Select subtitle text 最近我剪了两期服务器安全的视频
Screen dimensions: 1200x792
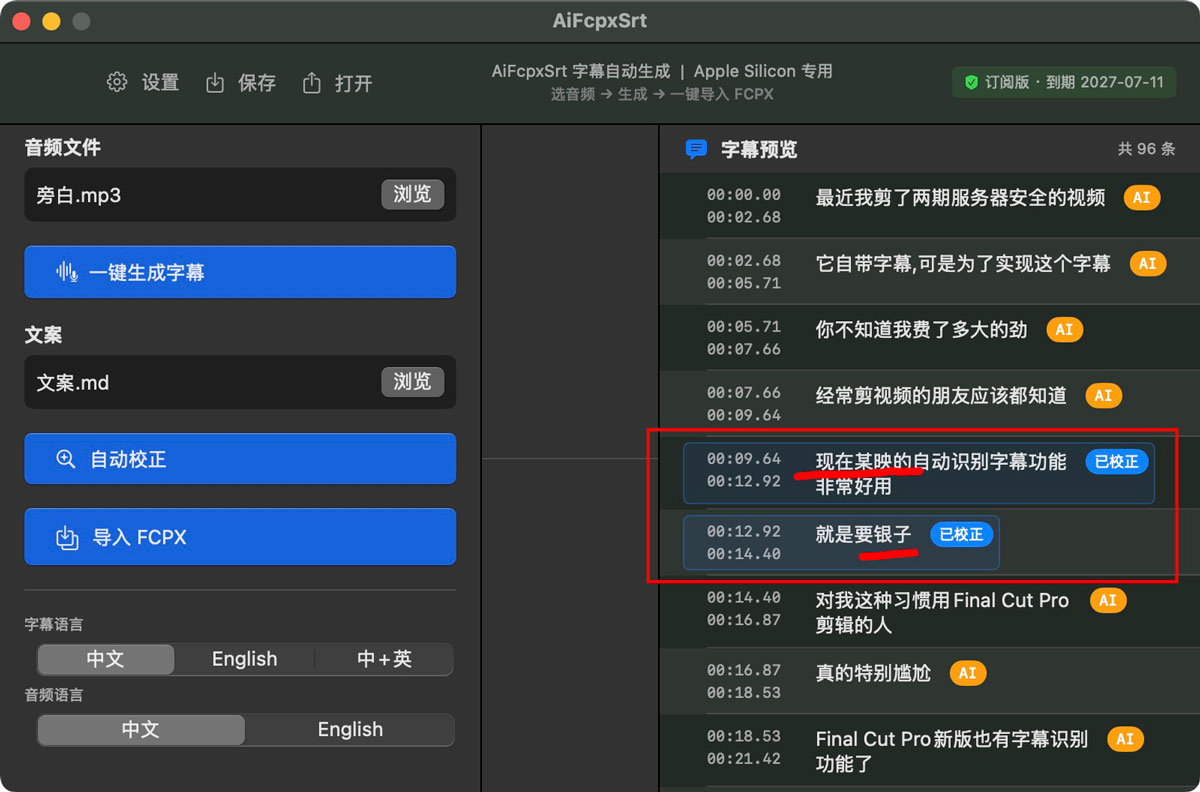(x=960, y=197)
